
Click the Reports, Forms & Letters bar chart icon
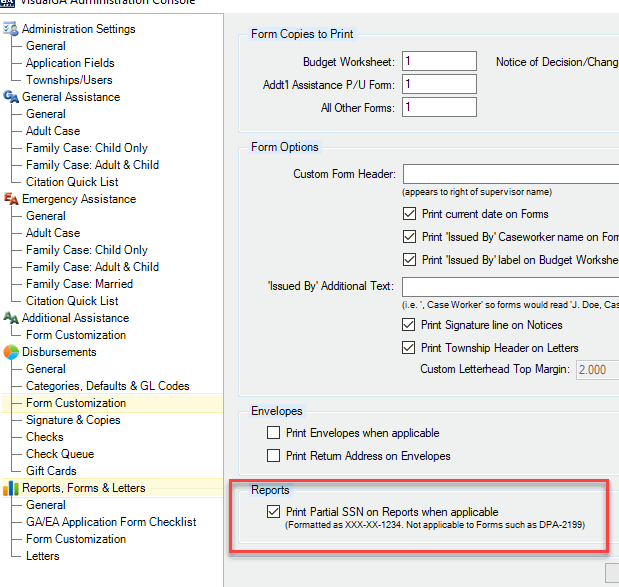(x=11, y=488)
